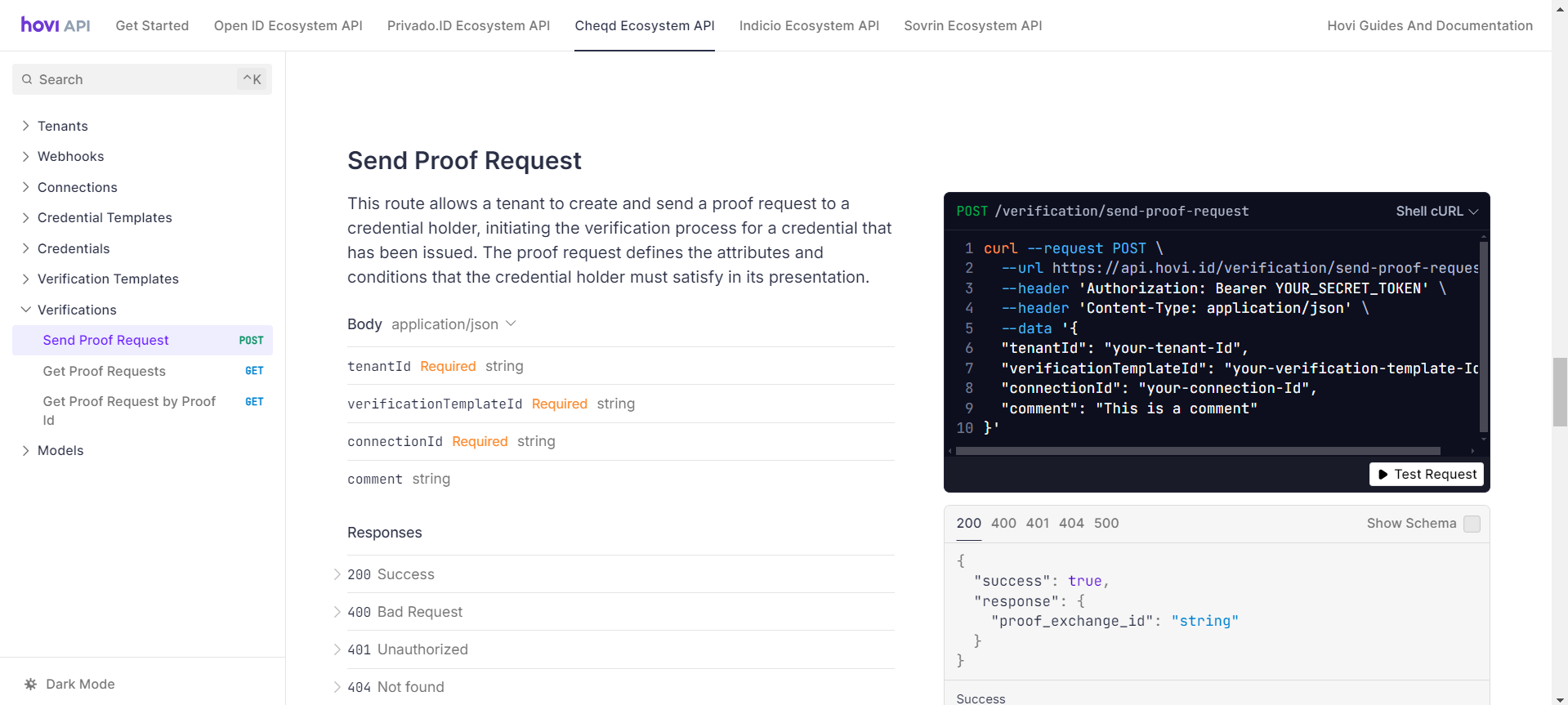
Task: Expand the Tenants chevron in sidebar
Action: point(26,126)
